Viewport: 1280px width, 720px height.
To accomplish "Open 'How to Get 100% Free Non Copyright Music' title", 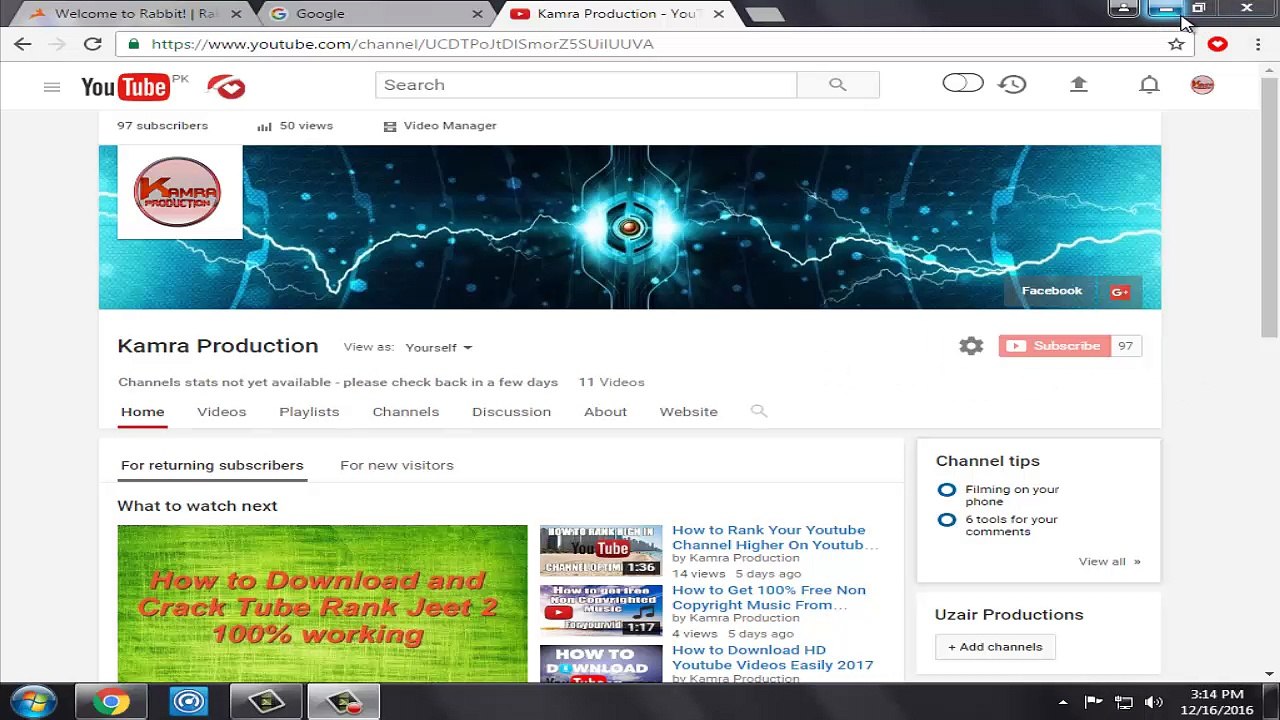I will 768,598.
